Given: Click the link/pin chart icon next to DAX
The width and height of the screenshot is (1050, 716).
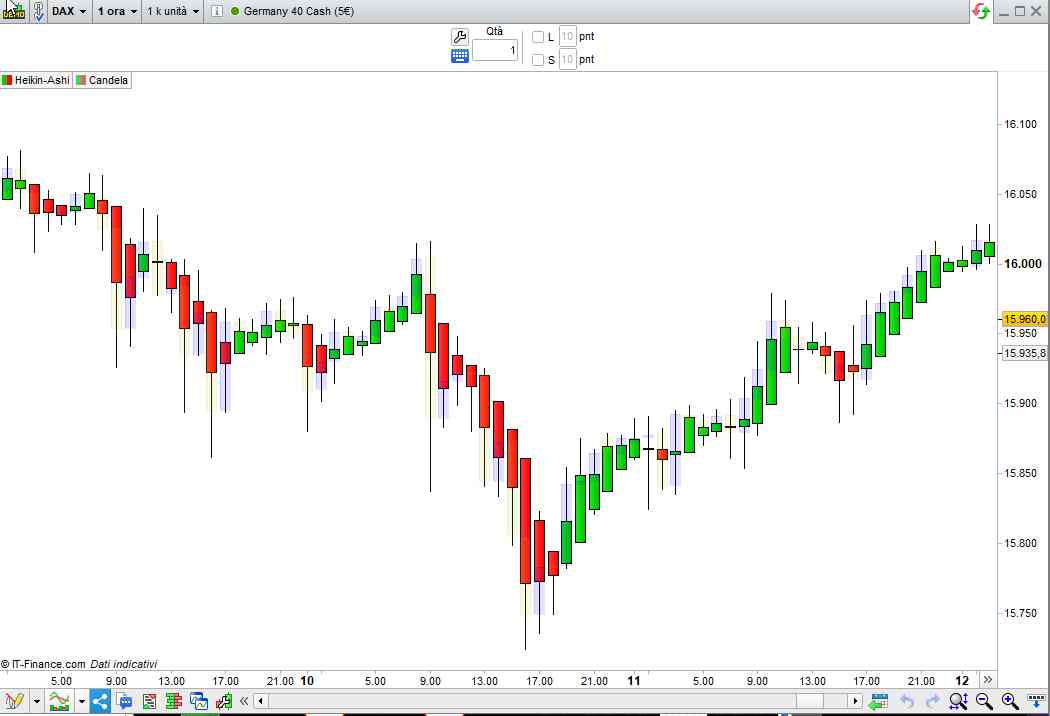Looking at the screenshot, I should click(x=38, y=11).
